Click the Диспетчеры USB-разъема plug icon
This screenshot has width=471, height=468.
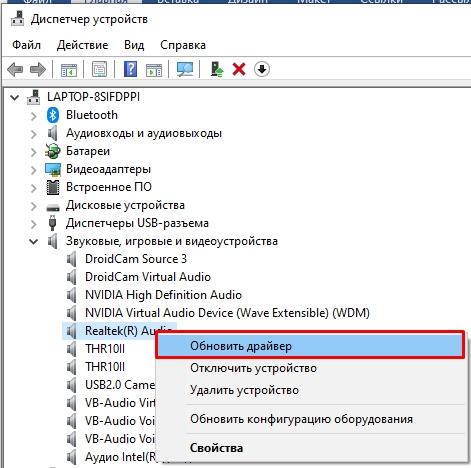click(52, 223)
